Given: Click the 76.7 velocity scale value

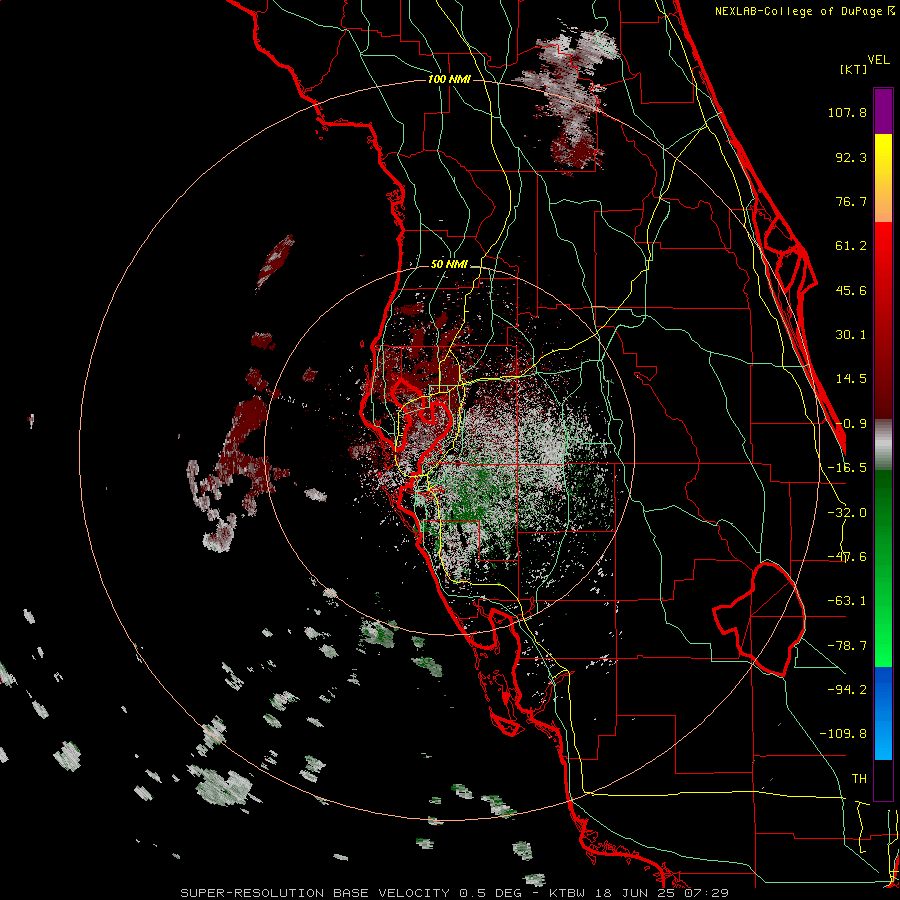Looking at the screenshot, I should point(851,201).
